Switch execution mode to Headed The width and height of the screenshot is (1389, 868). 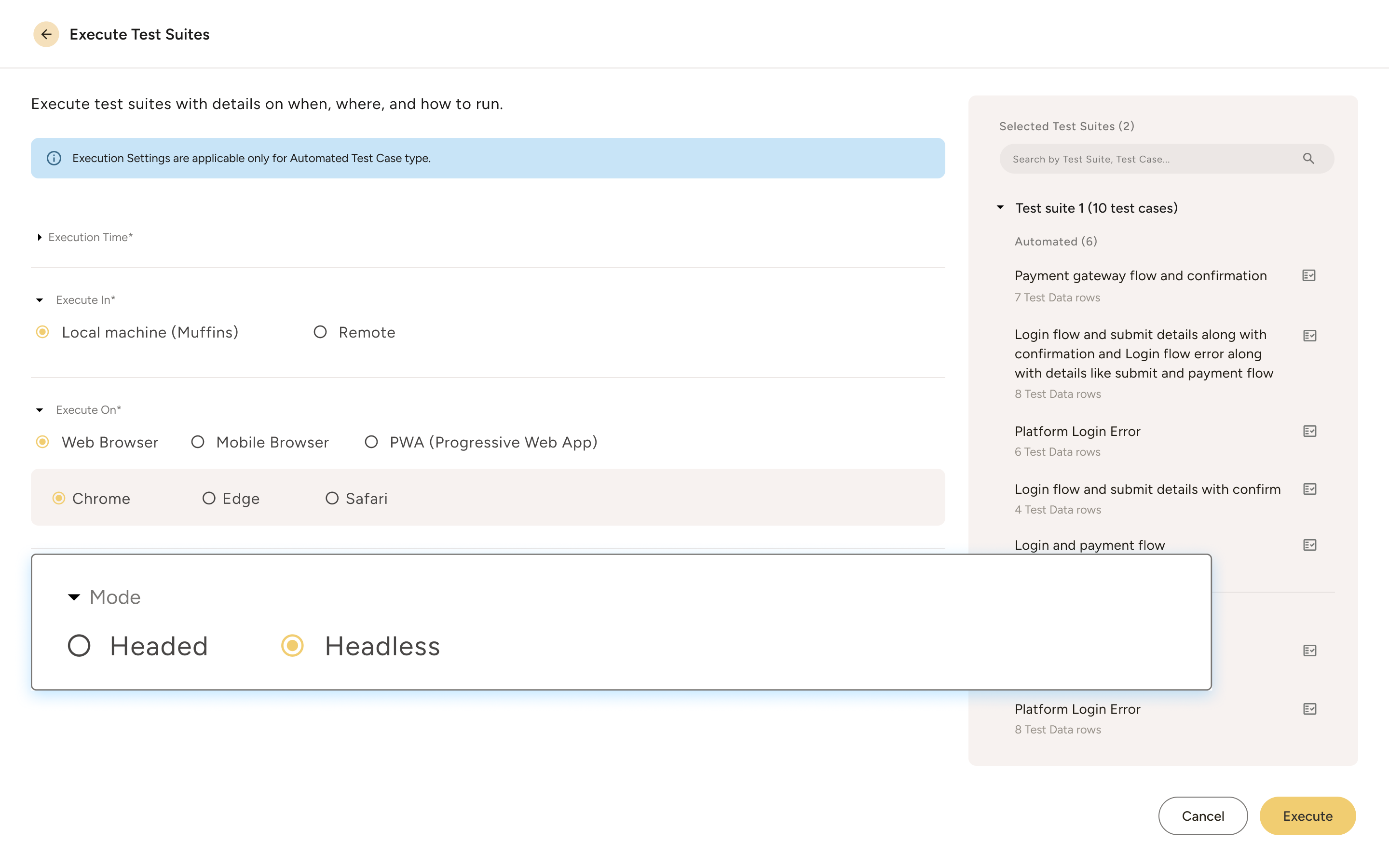79,645
